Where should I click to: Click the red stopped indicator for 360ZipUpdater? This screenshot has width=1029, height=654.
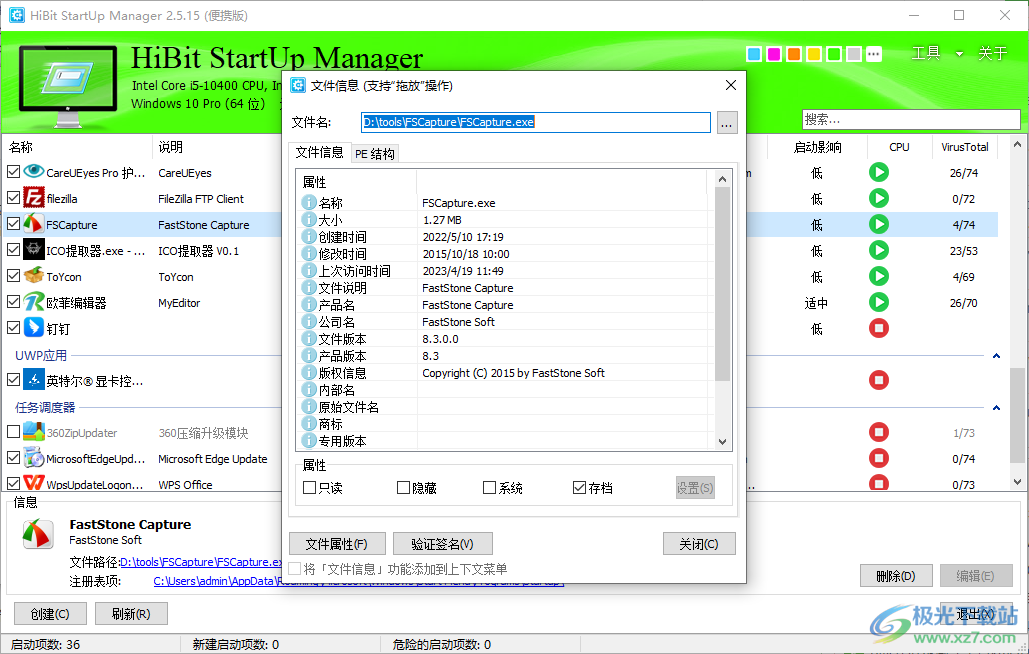coord(879,432)
